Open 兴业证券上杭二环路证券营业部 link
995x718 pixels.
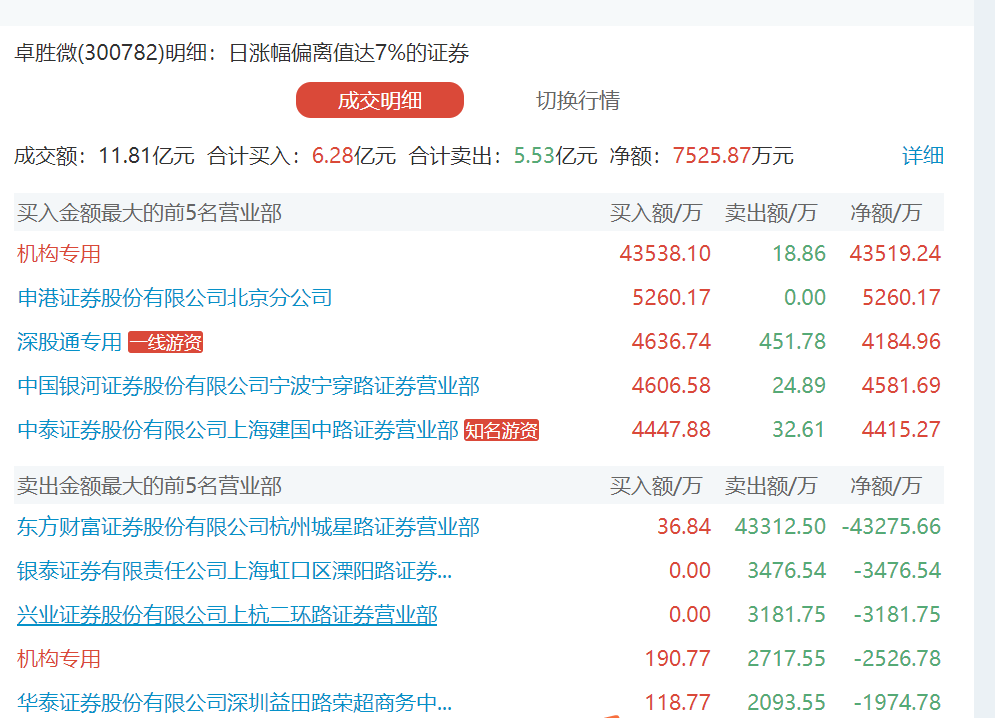coord(227,615)
